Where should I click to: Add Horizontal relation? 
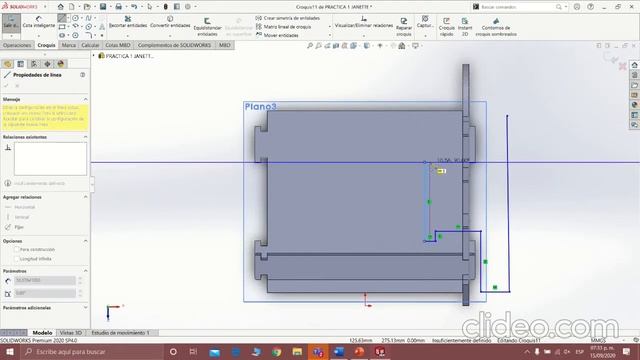pyautogui.click(x=20, y=207)
